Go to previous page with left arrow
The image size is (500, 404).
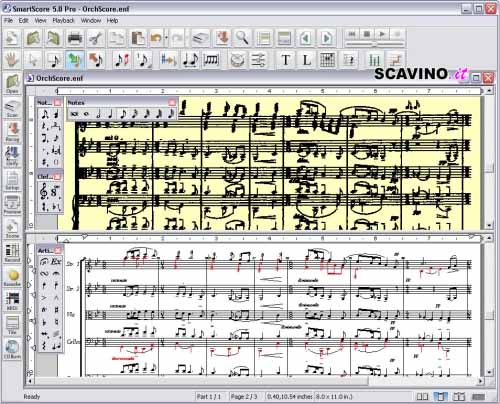[305, 38]
